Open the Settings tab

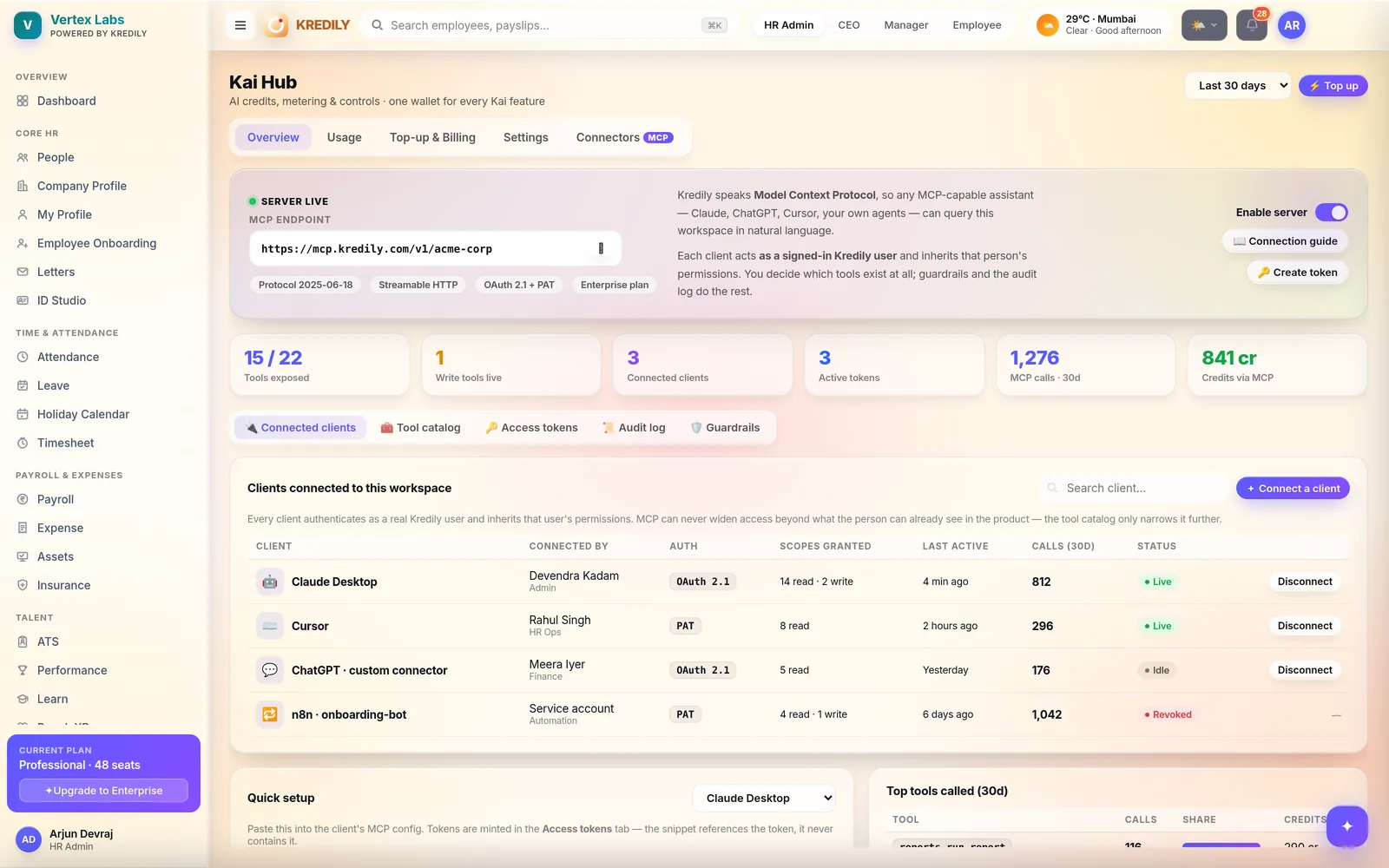(x=526, y=137)
